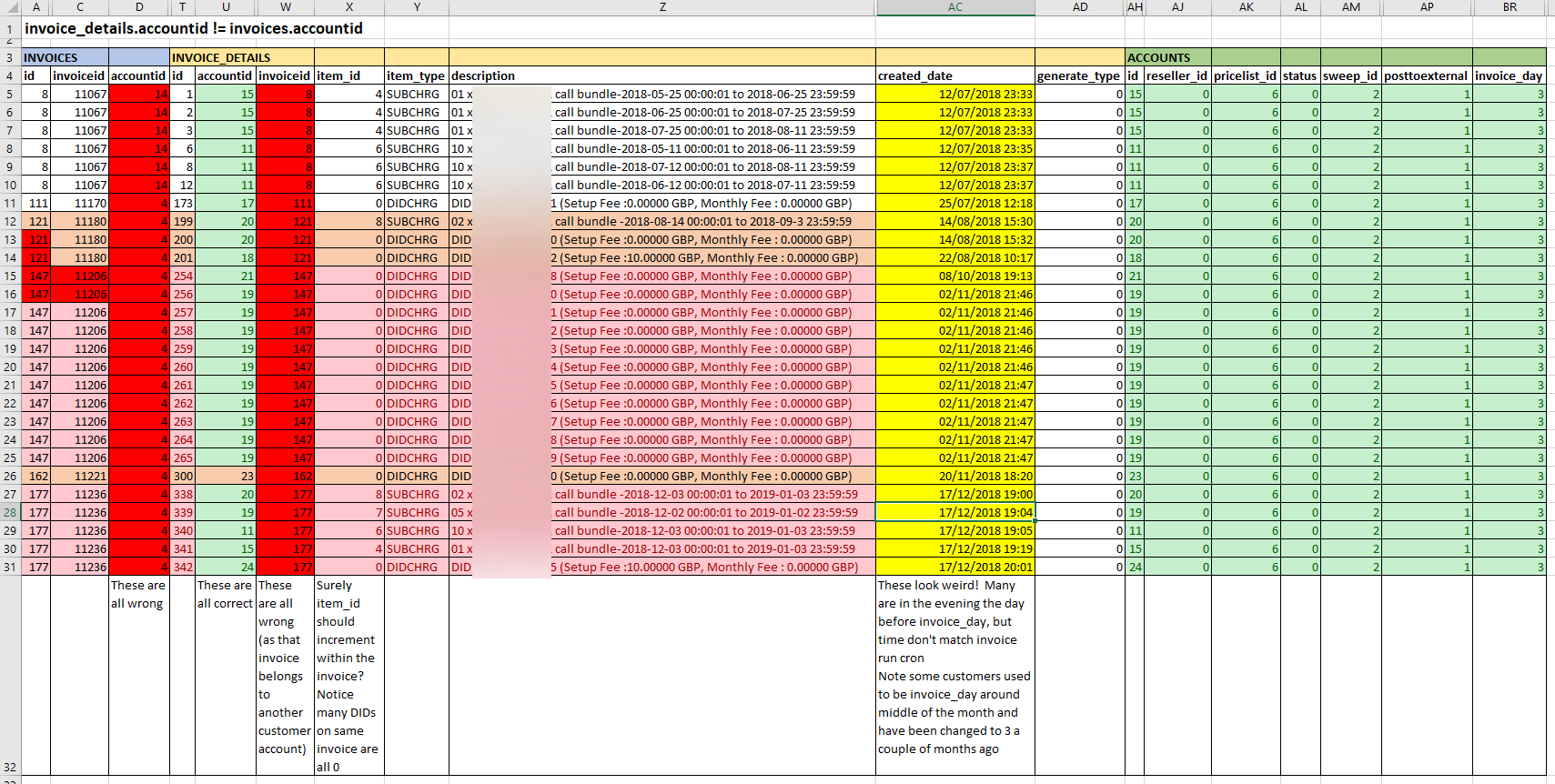The image size is (1555, 784).
Task: Click the 'posttoexternal' column heading cell
Action: click(x=1427, y=75)
